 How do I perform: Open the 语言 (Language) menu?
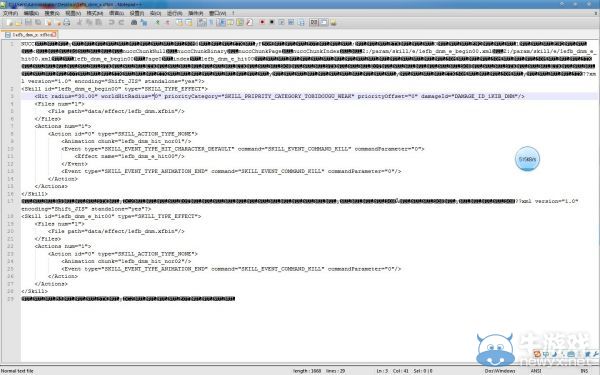pos(116,13)
